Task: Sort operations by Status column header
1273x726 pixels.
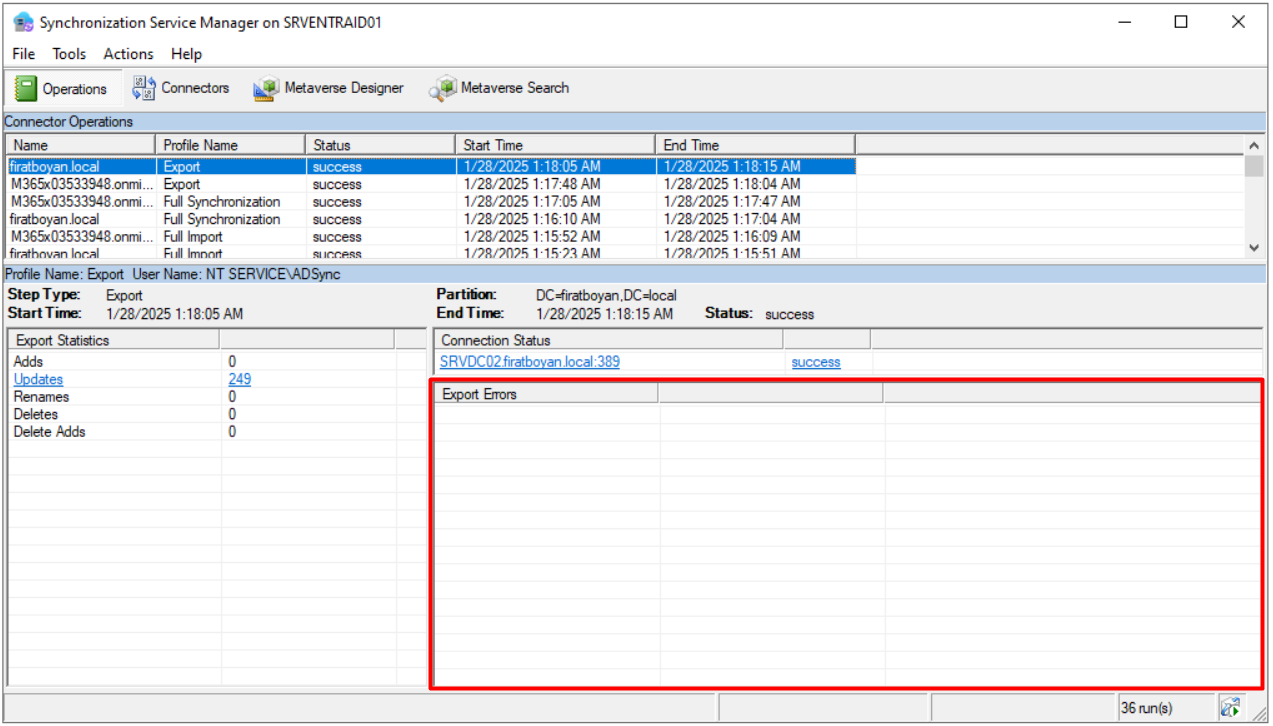Action: point(380,145)
